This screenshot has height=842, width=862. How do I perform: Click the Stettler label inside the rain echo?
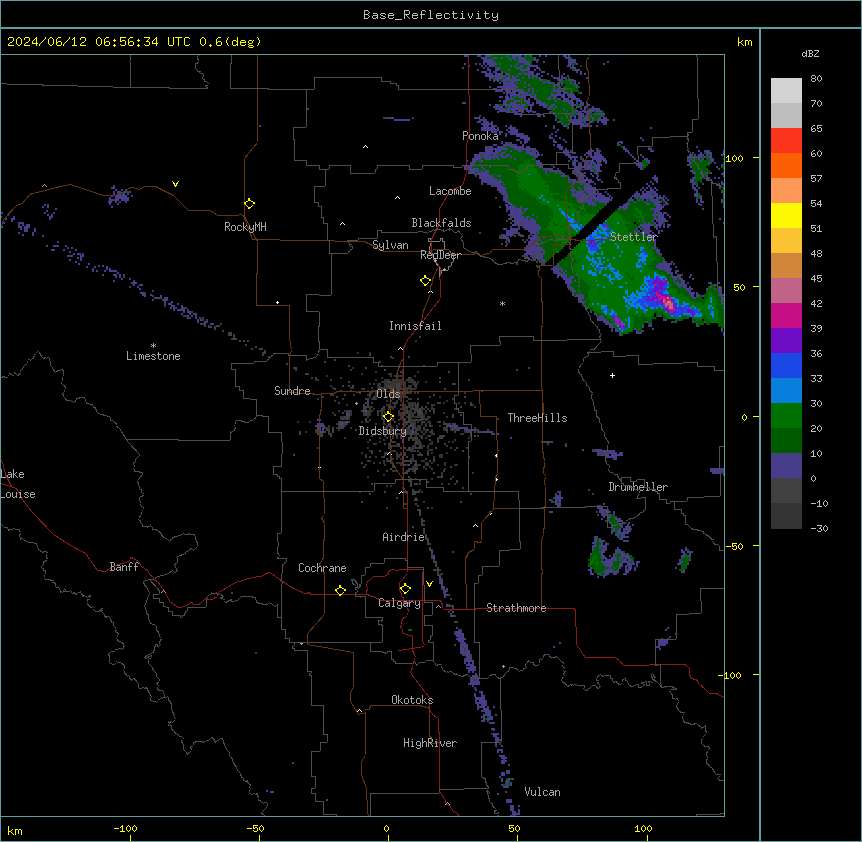pos(633,237)
